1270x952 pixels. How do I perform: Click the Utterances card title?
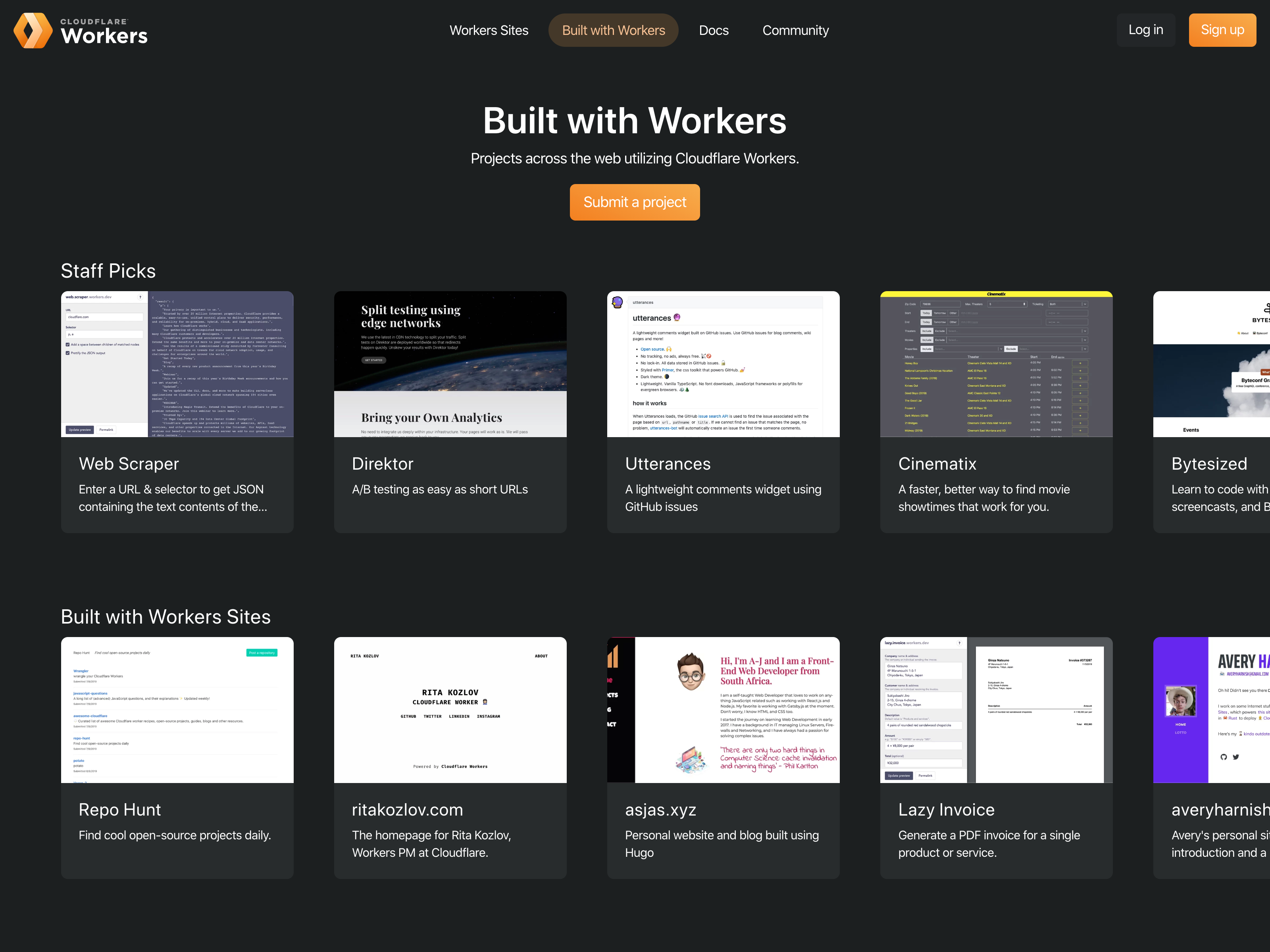(668, 464)
